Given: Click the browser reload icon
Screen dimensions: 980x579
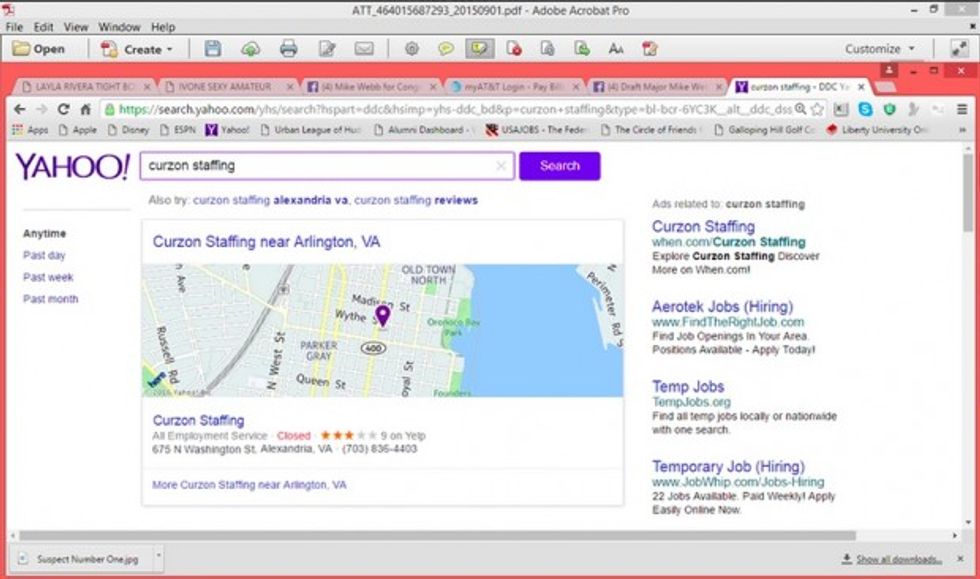Looking at the screenshot, I should pyautogui.click(x=63, y=109).
